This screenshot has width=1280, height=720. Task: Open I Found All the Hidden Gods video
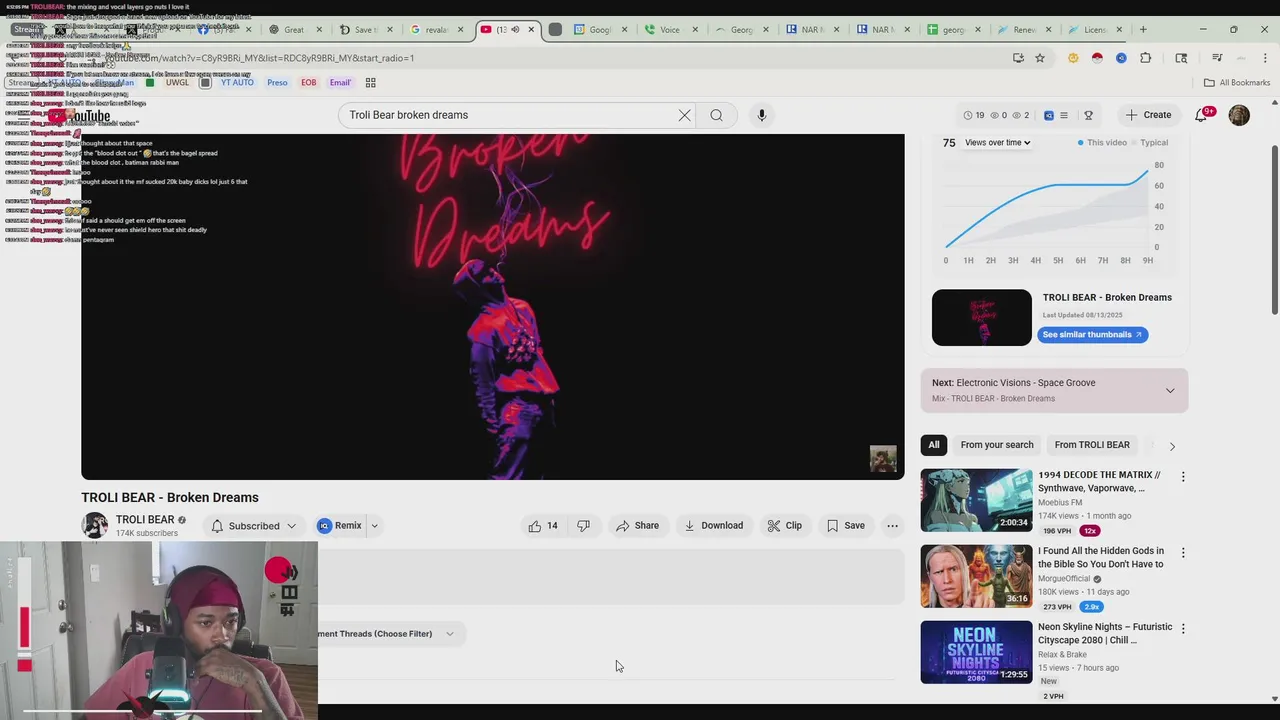click(x=976, y=576)
